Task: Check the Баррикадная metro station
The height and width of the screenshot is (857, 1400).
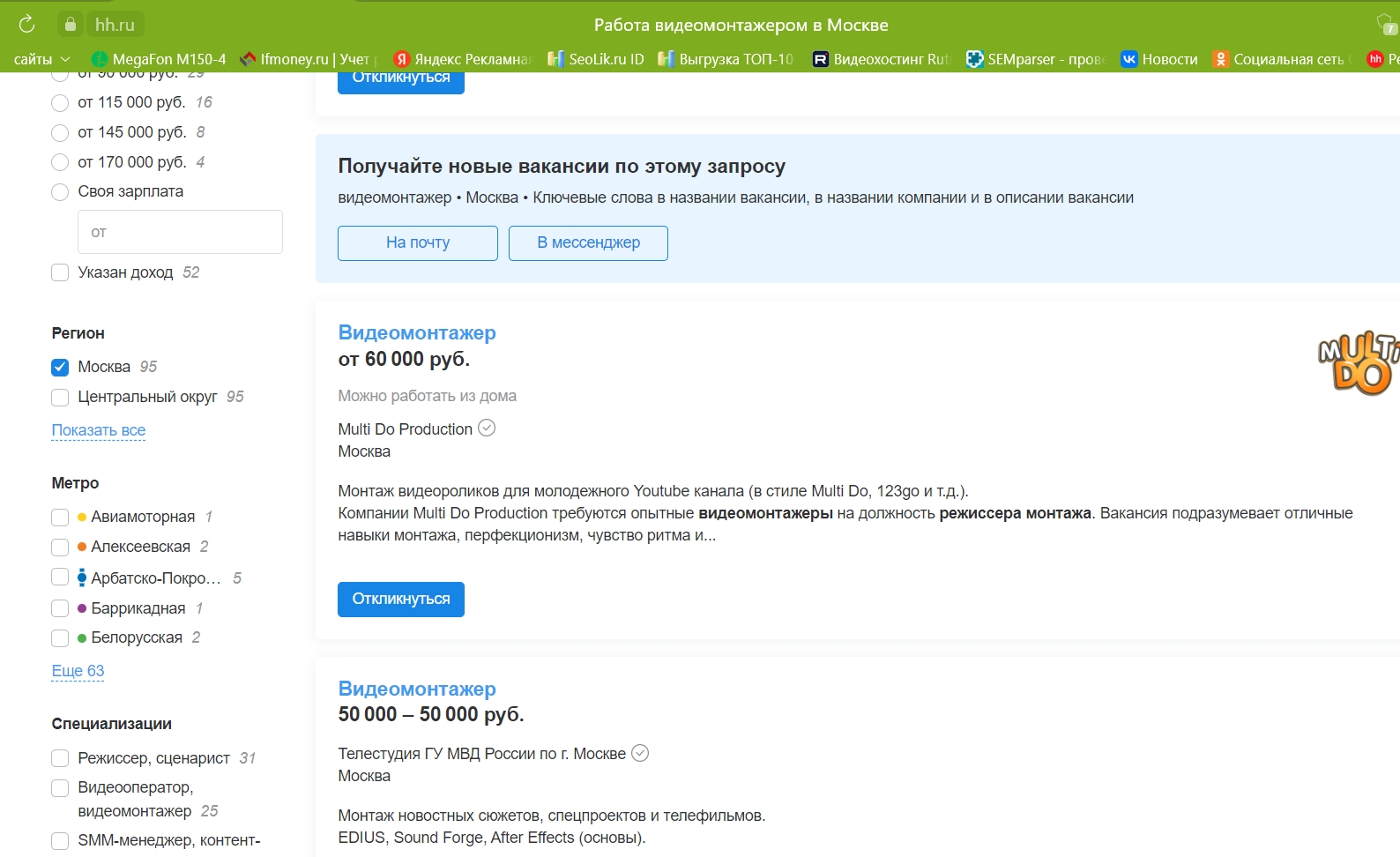Action: click(60, 608)
